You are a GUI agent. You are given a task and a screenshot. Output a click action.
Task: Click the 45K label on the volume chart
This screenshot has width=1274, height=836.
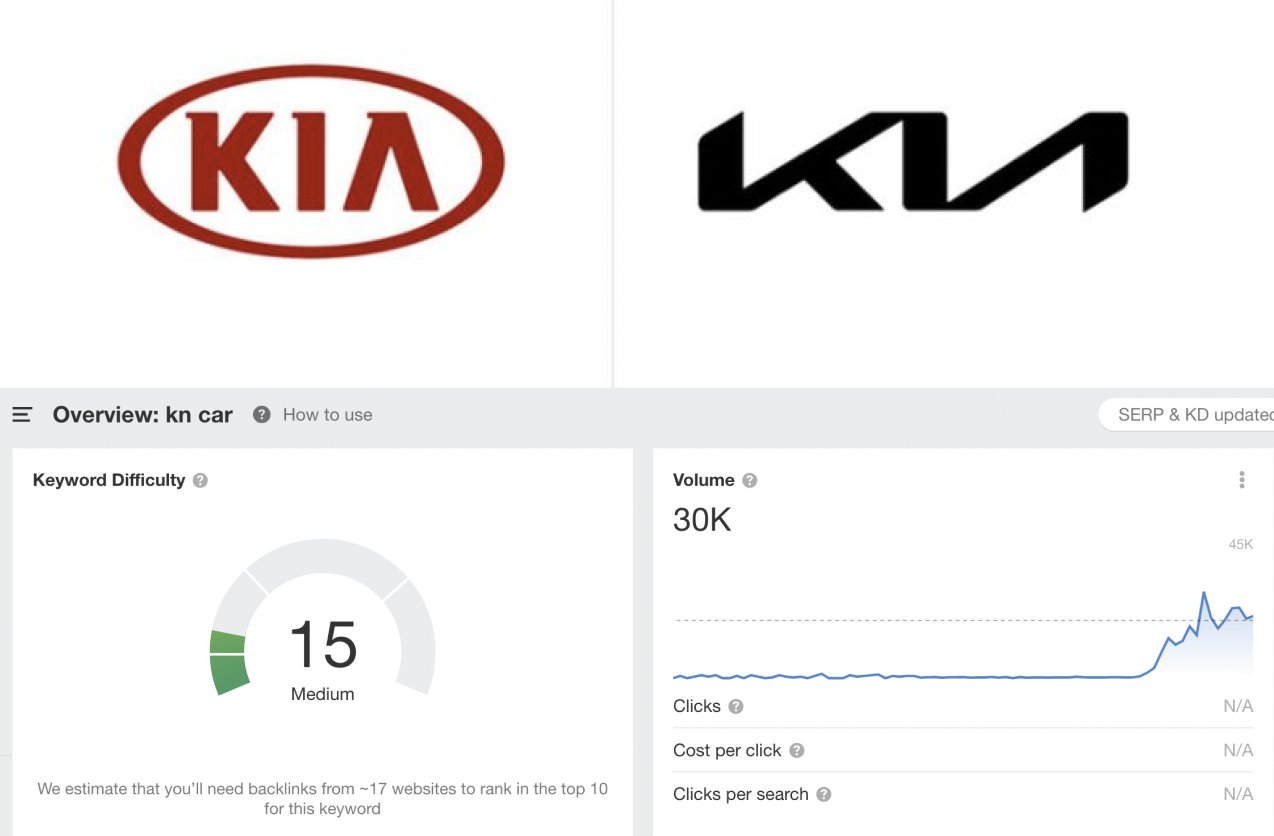[x=1240, y=545]
